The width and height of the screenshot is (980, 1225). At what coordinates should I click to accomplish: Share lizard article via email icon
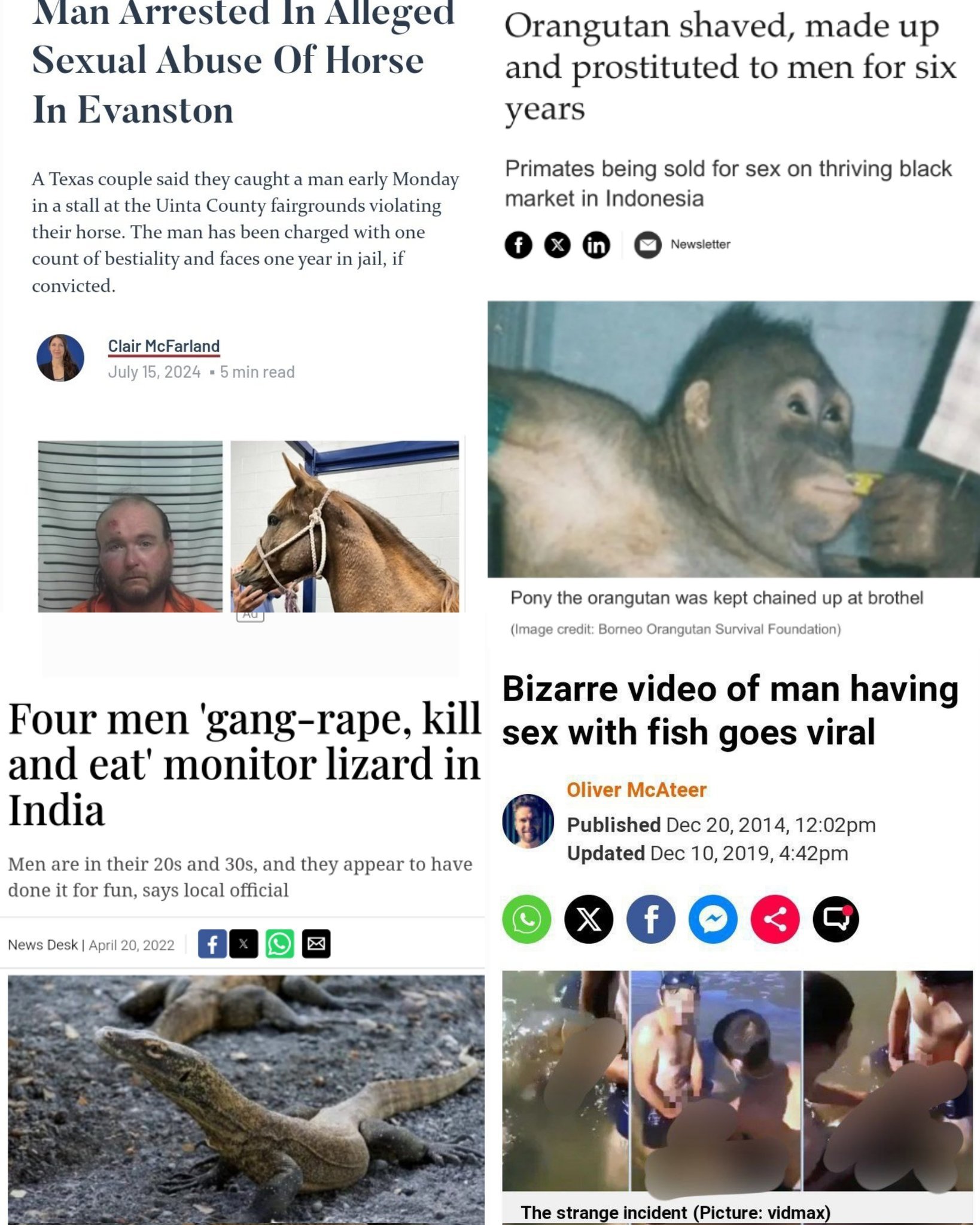(x=316, y=944)
